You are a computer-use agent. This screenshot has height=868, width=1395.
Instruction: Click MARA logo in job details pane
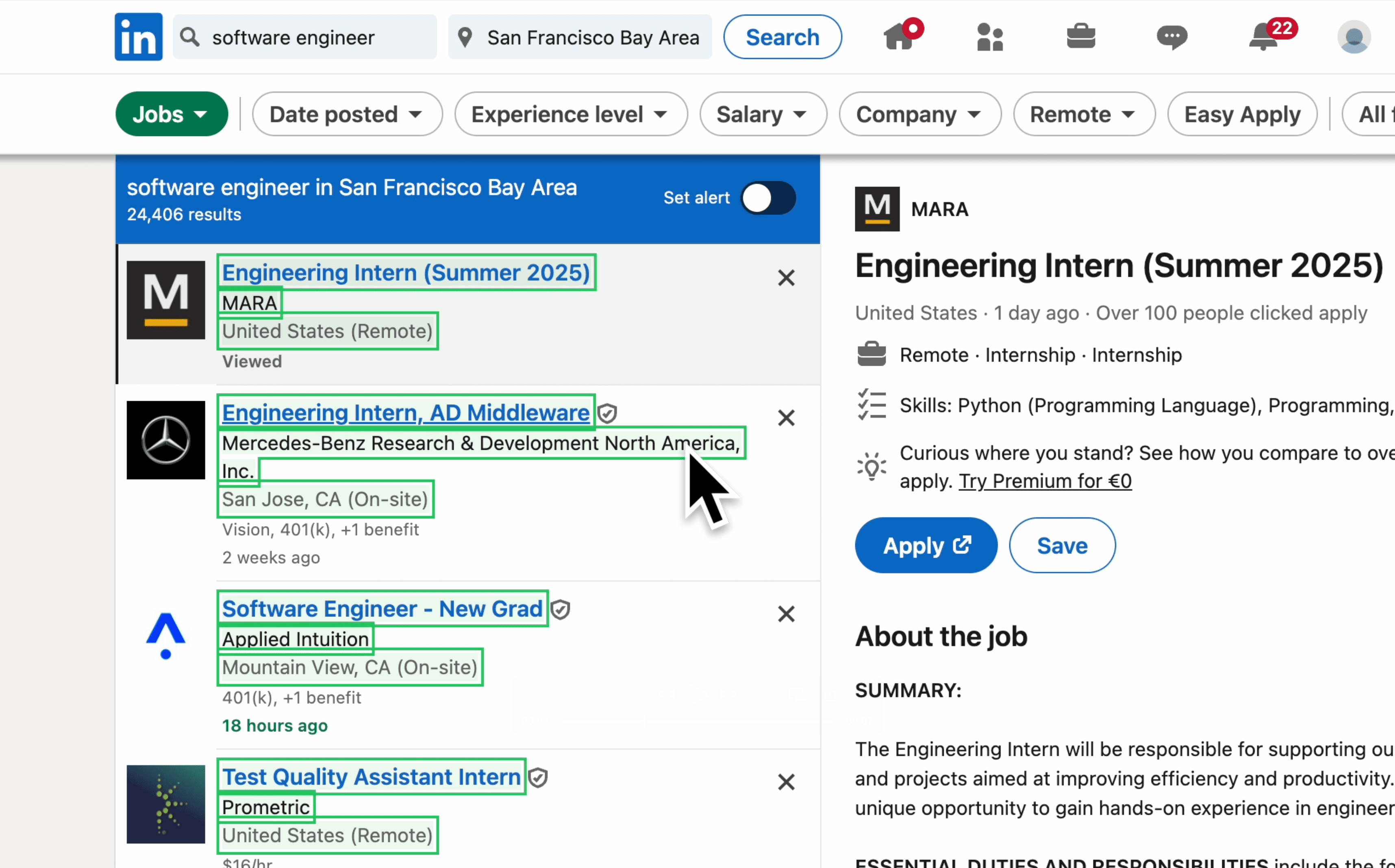(877, 209)
